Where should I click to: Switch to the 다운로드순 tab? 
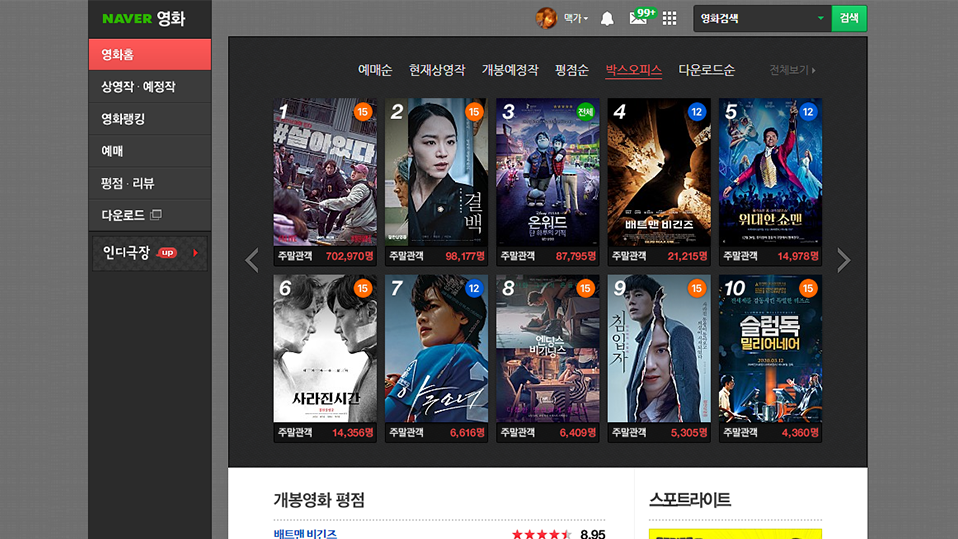pyautogui.click(x=706, y=70)
